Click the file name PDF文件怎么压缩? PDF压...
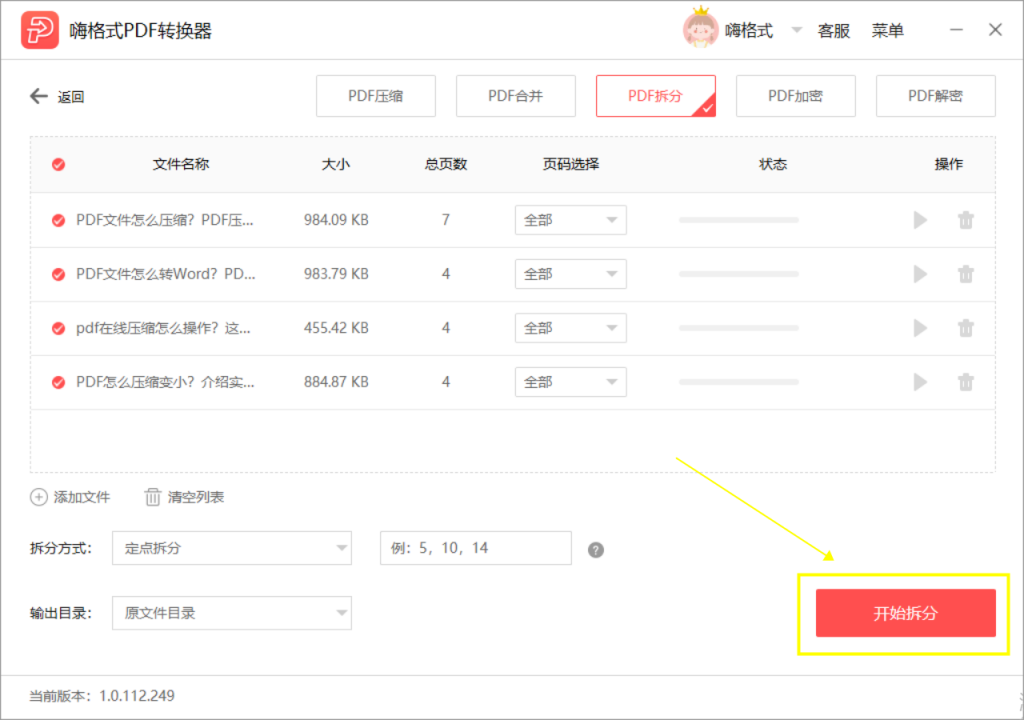This screenshot has height=720, width=1024. [x=165, y=220]
